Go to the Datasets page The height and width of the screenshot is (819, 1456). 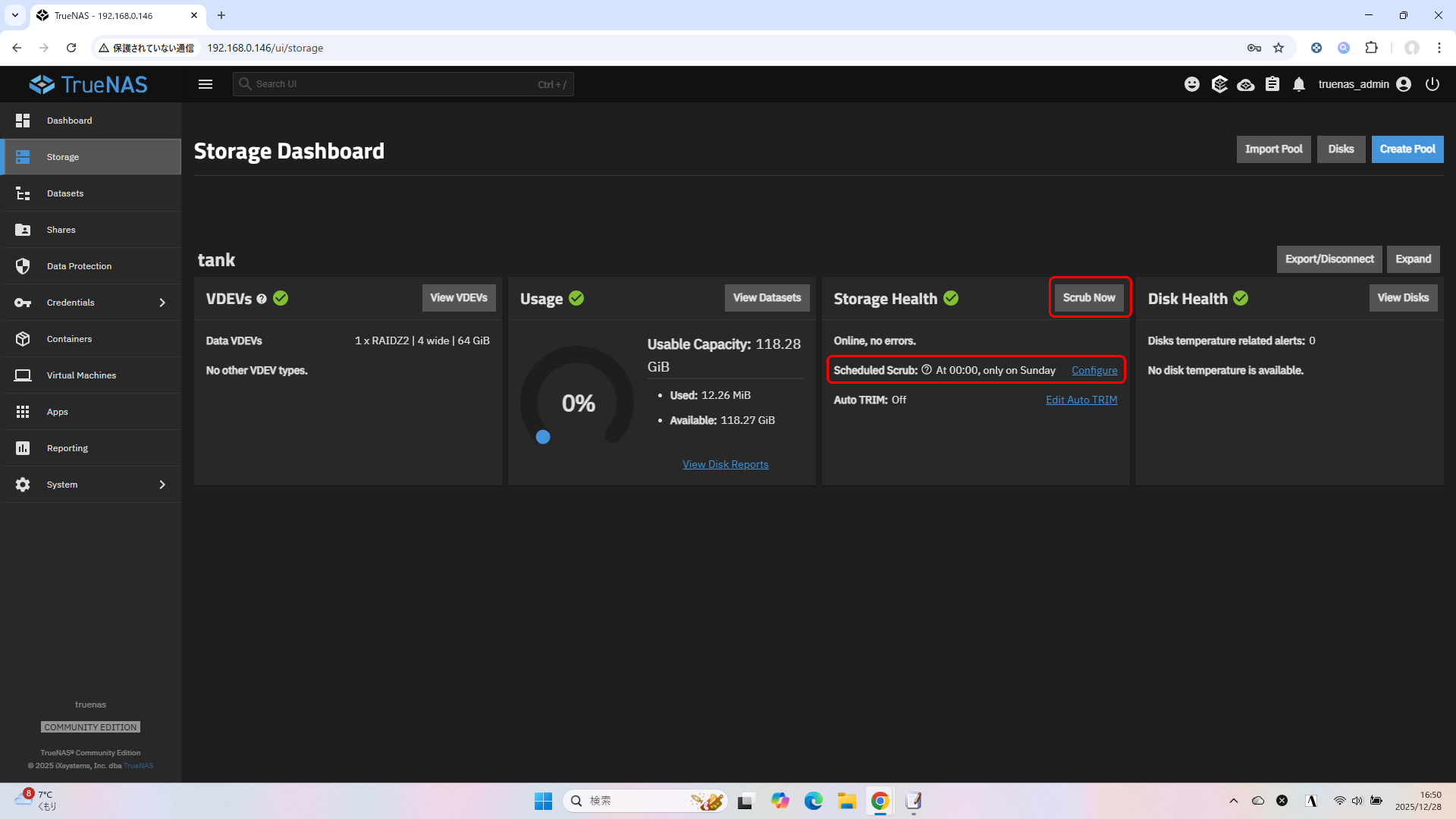(65, 193)
